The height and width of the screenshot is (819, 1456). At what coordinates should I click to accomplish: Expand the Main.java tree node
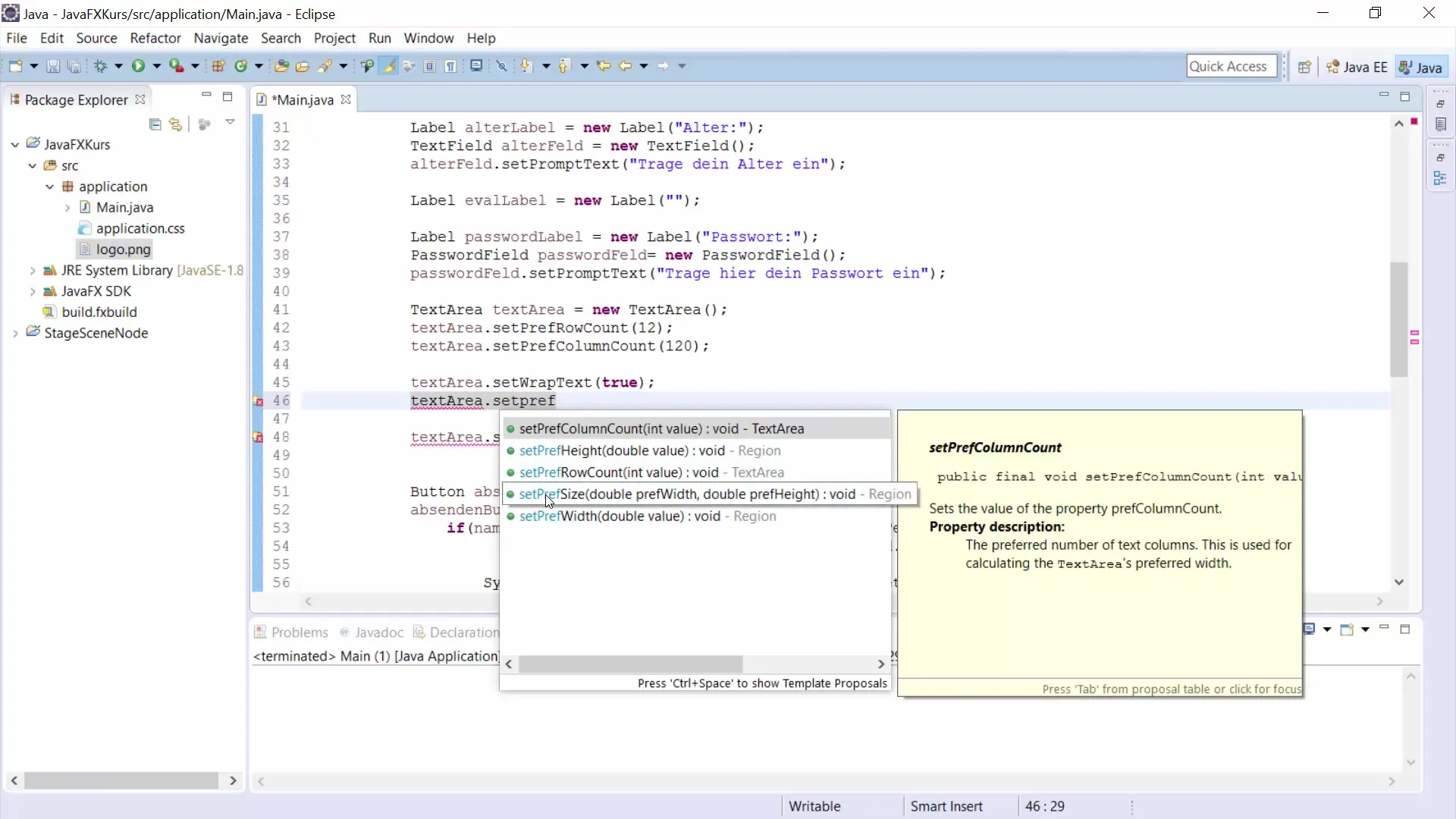coord(67,208)
